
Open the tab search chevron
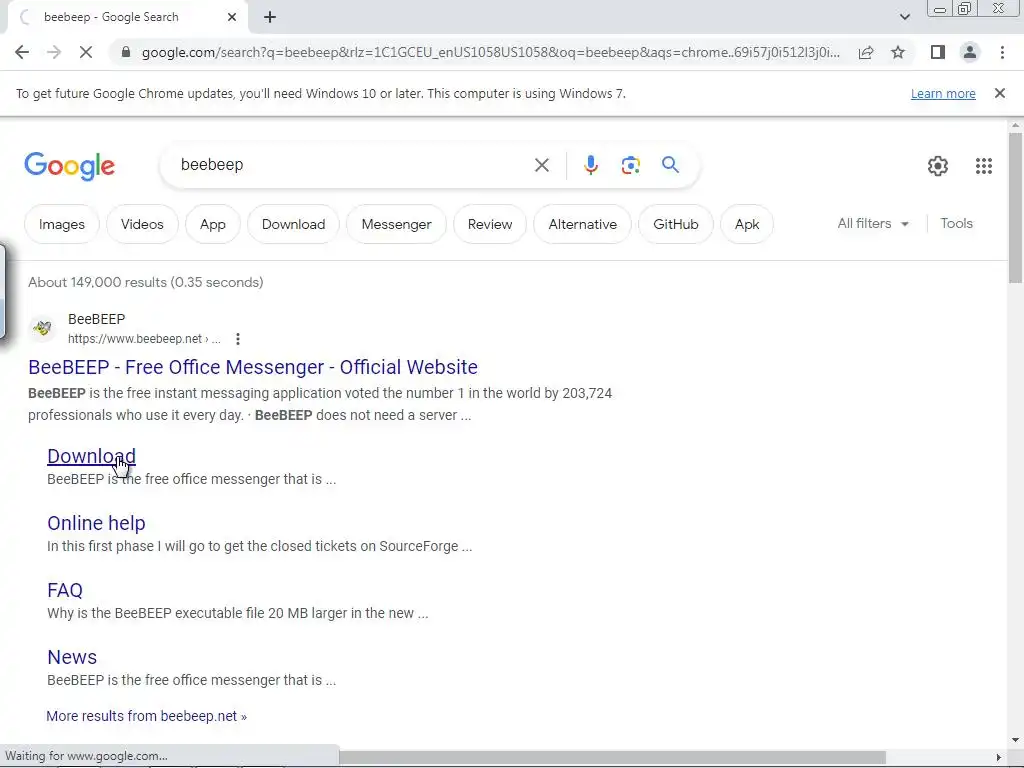[904, 17]
